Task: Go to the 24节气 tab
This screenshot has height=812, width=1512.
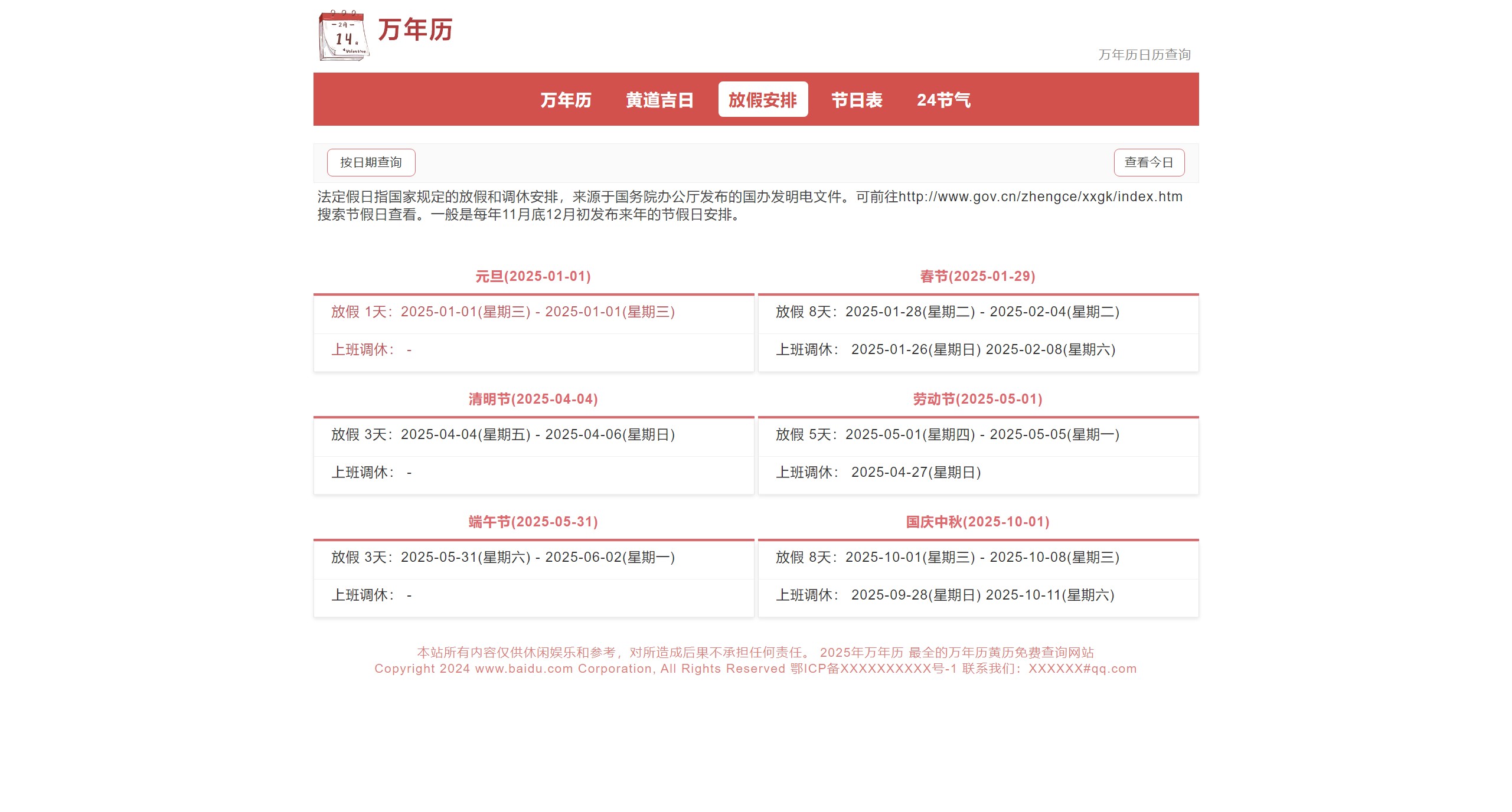Action: coord(943,100)
